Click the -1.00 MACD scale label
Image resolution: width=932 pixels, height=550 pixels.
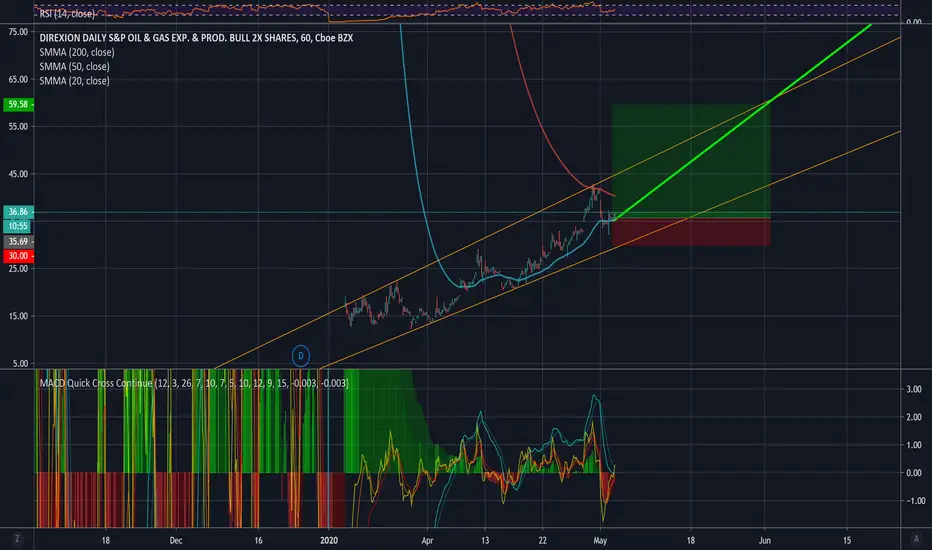(914, 501)
